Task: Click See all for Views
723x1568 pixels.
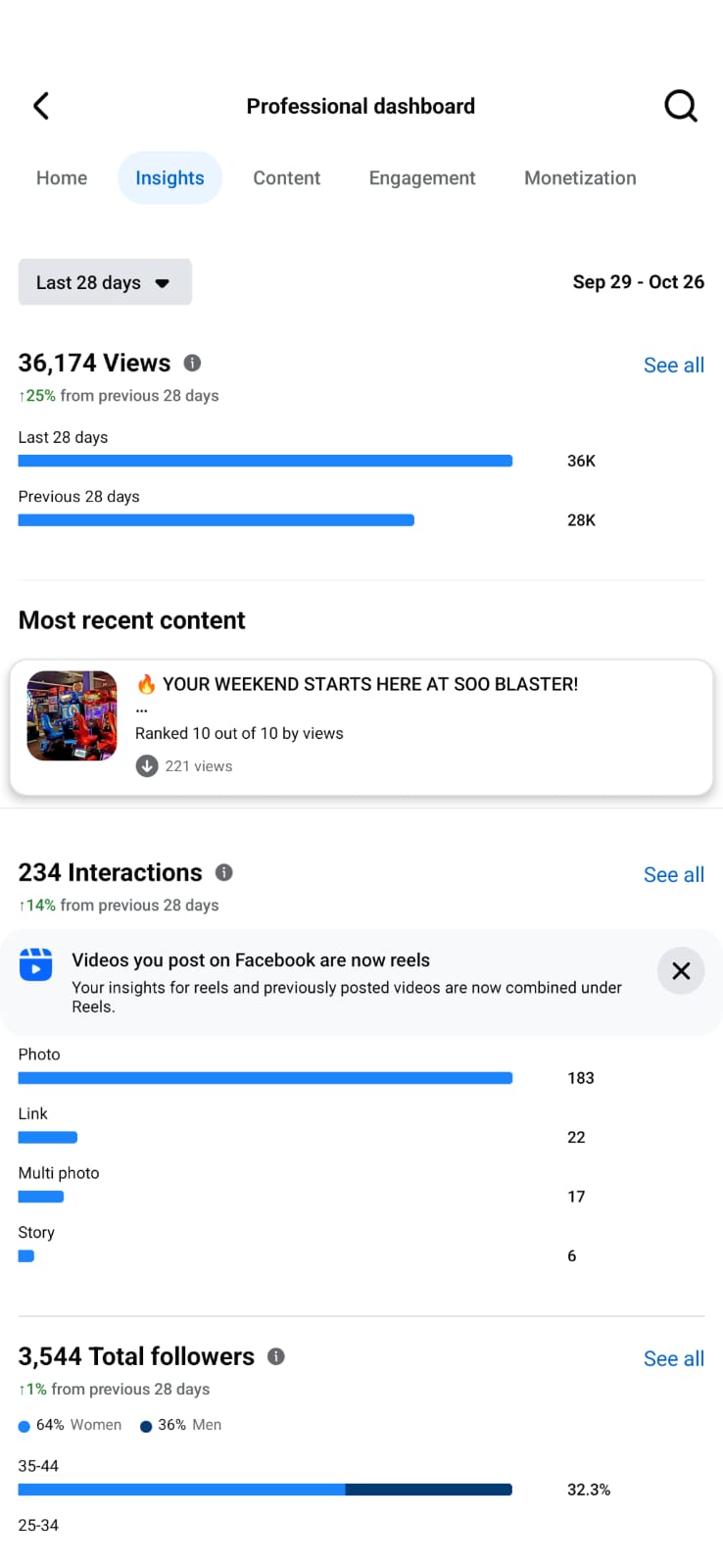Action: click(x=674, y=366)
